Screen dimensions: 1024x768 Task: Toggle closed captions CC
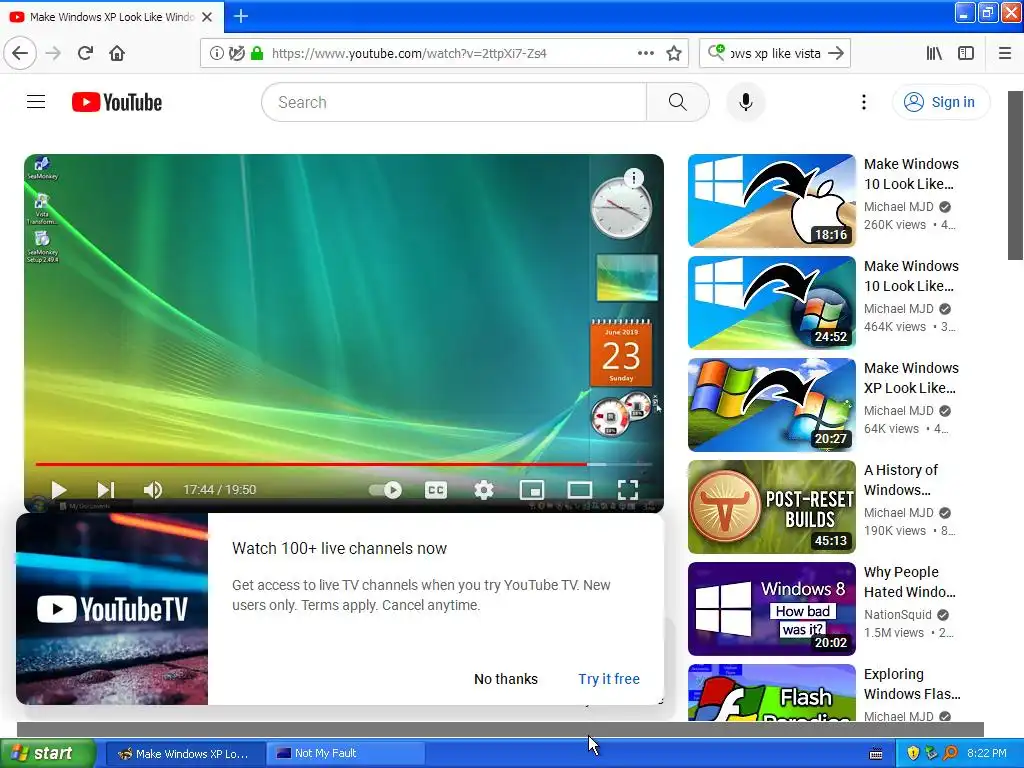coord(436,490)
